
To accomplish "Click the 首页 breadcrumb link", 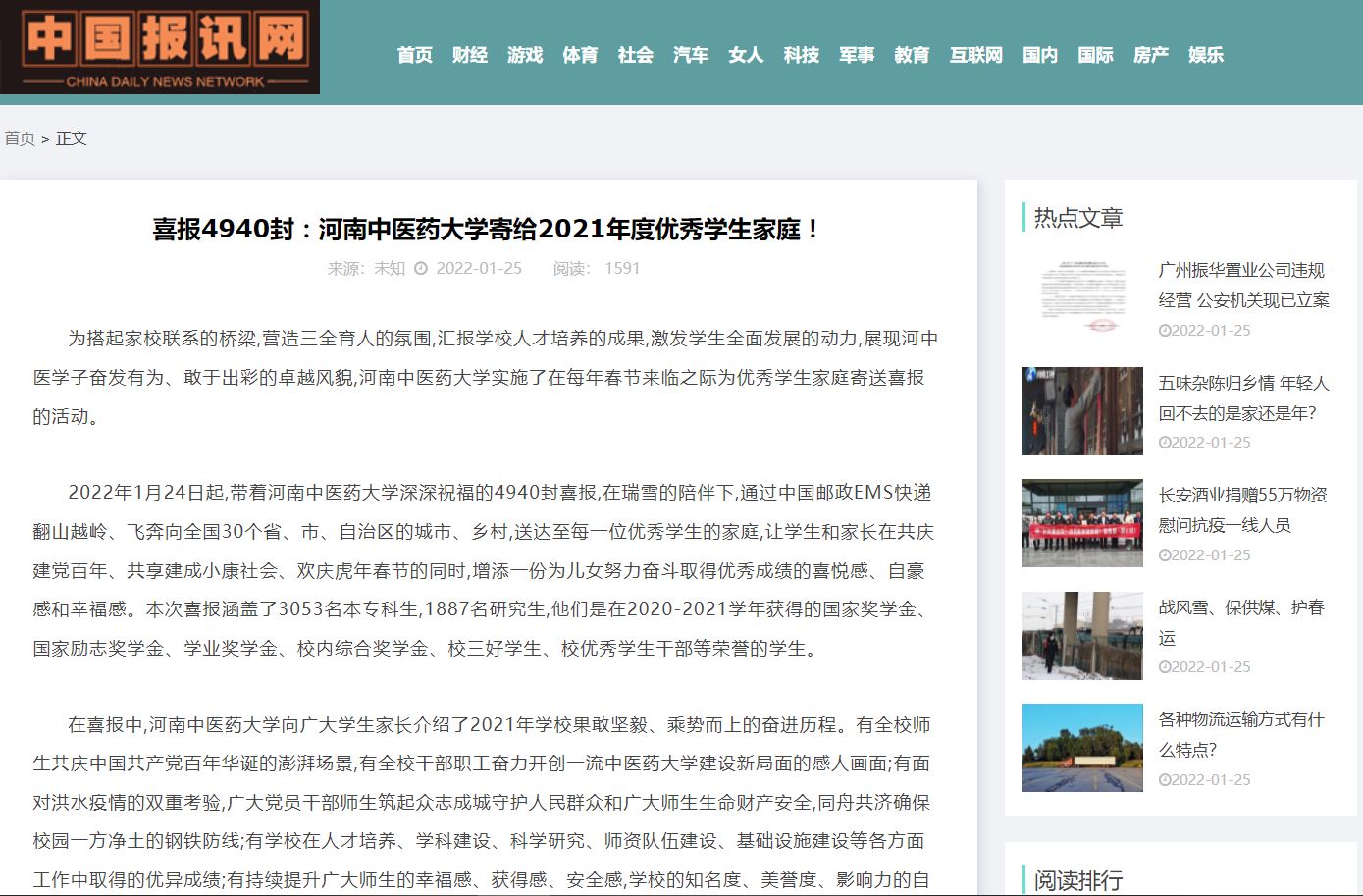I will (20, 138).
